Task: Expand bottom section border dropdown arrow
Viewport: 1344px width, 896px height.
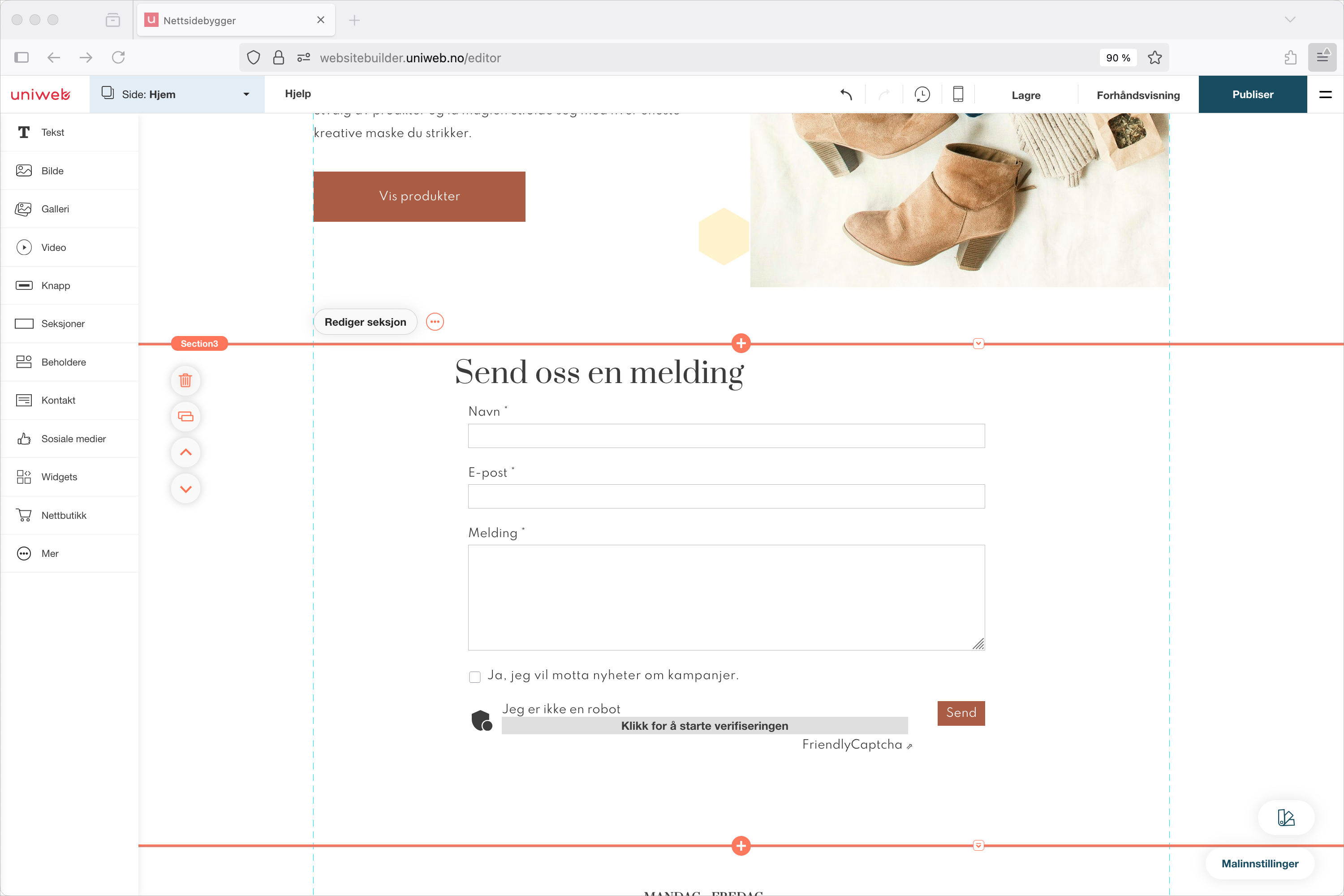Action: [978, 846]
